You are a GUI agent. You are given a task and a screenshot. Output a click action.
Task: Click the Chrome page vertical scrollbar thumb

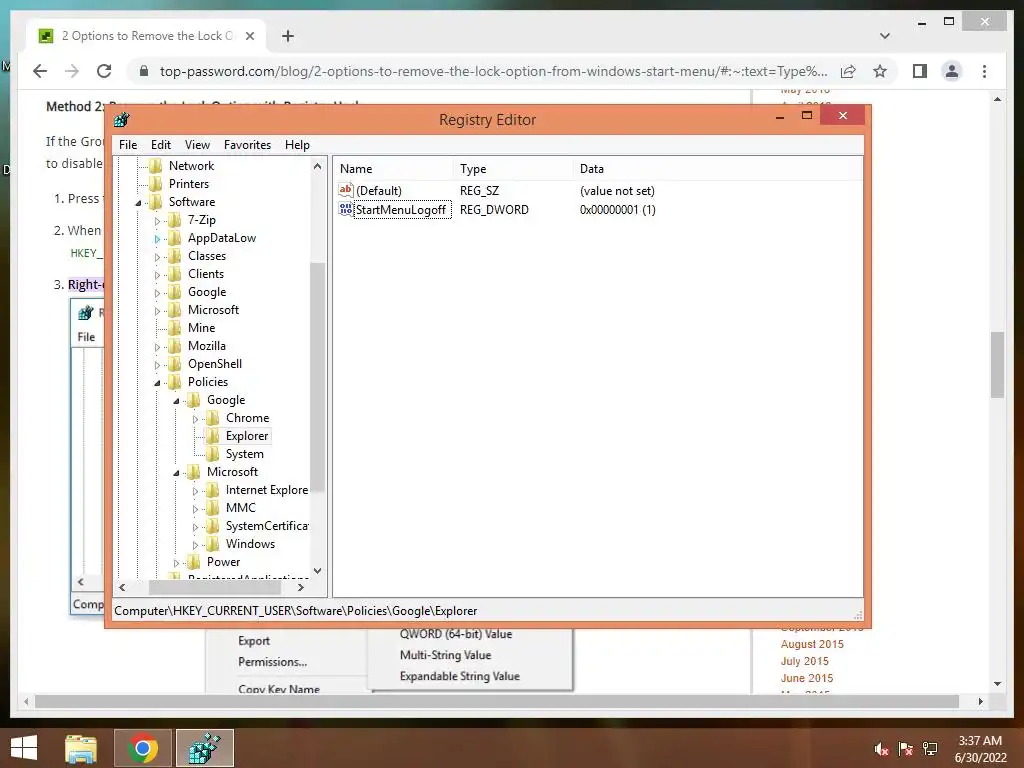pos(997,364)
